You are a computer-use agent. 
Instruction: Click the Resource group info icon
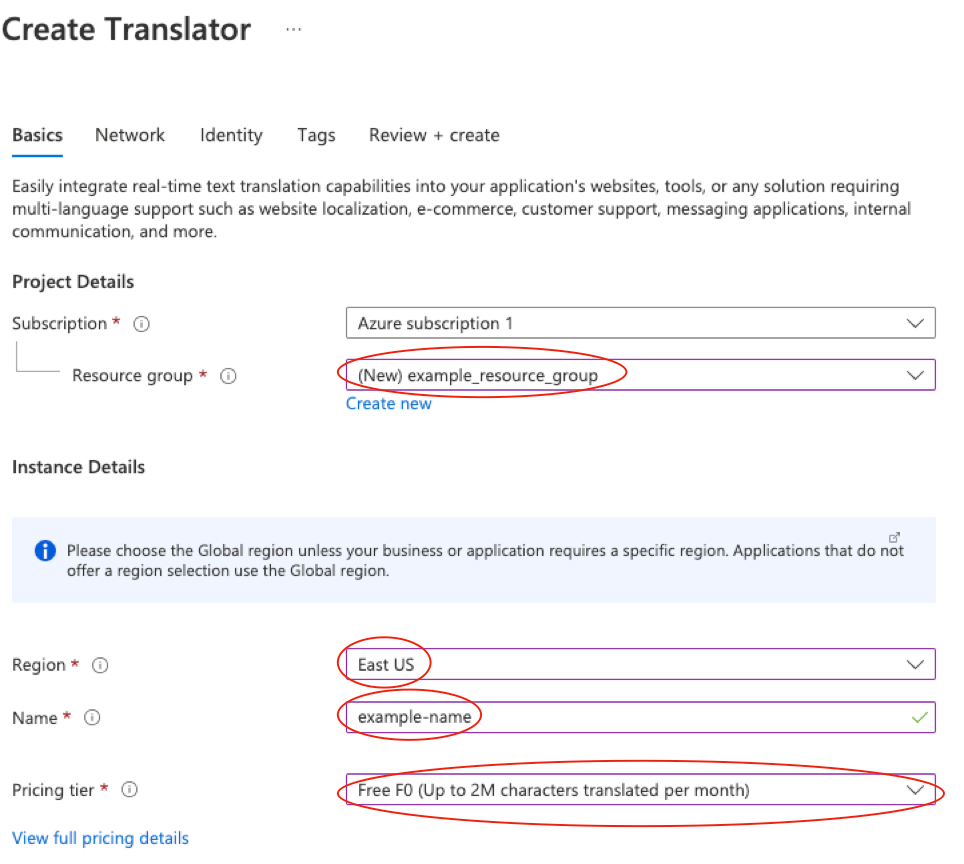(228, 376)
